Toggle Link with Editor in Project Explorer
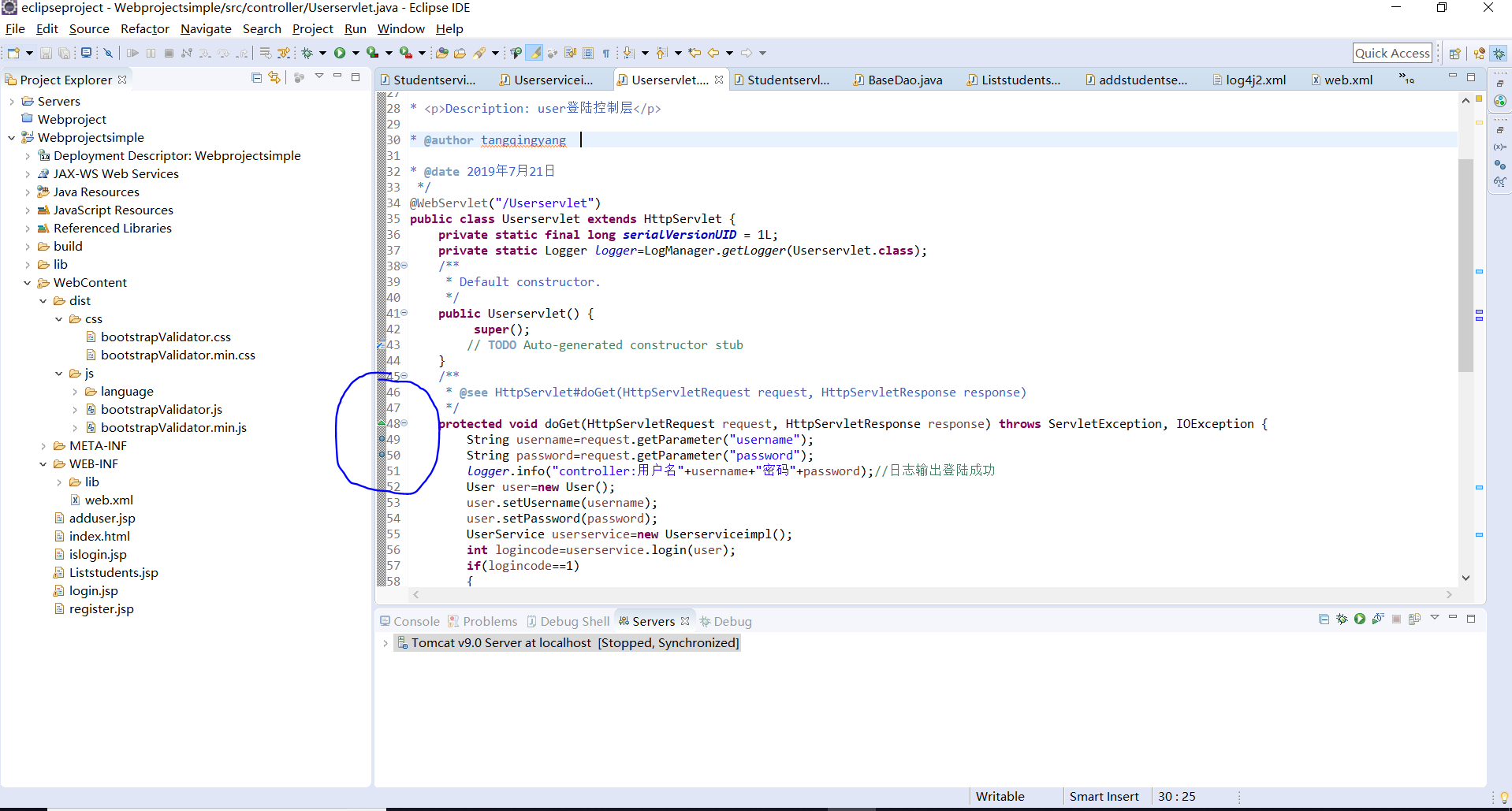 (274, 77)
